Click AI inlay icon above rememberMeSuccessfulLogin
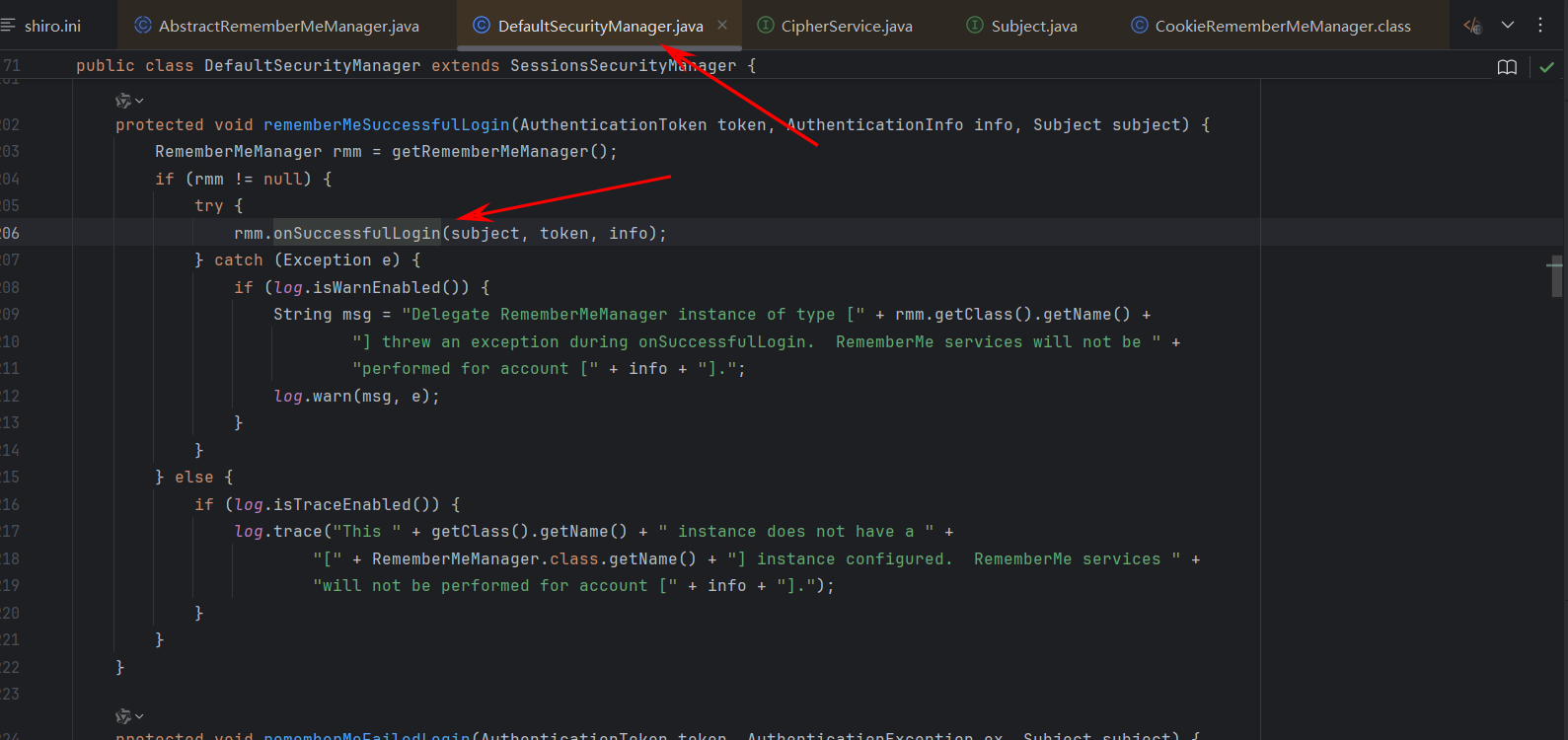 tap(123, 101)
